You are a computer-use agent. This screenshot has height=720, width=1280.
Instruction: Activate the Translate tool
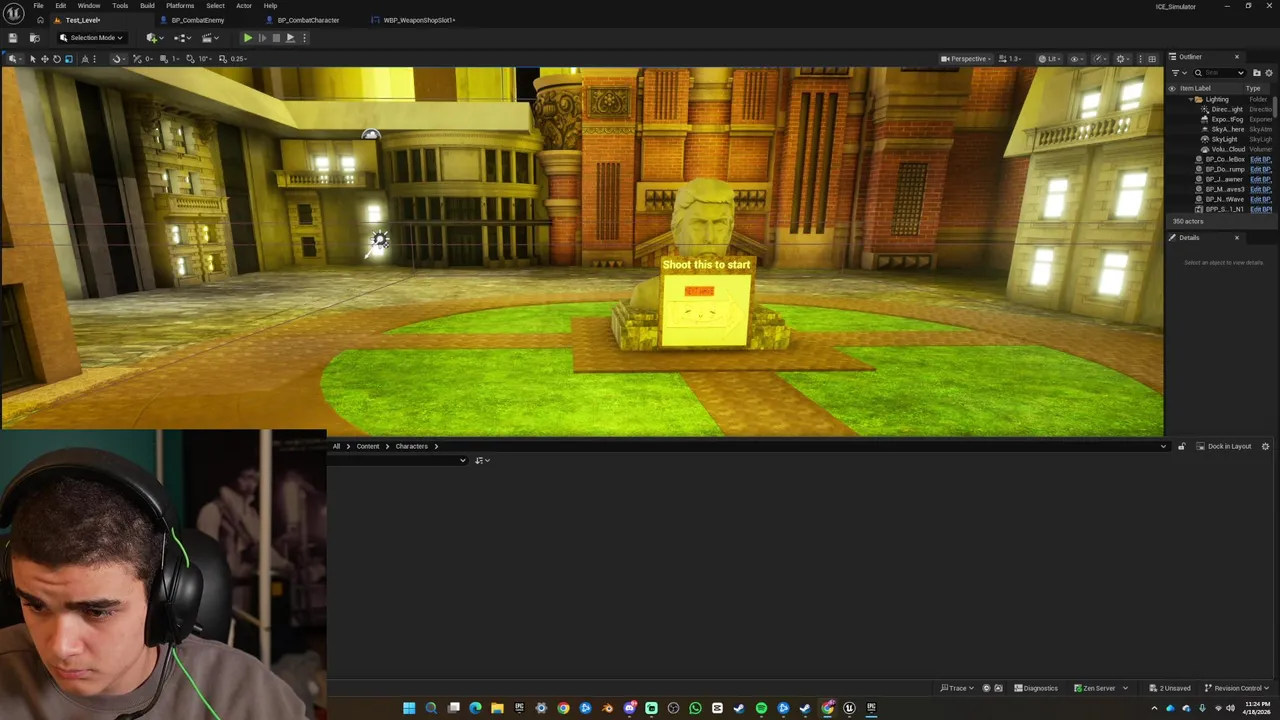[44, 59]
